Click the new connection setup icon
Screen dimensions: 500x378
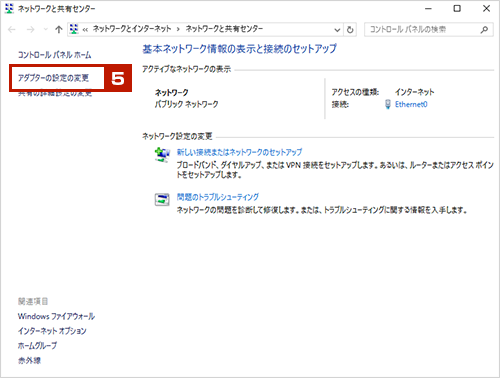[x=162, y=155]
